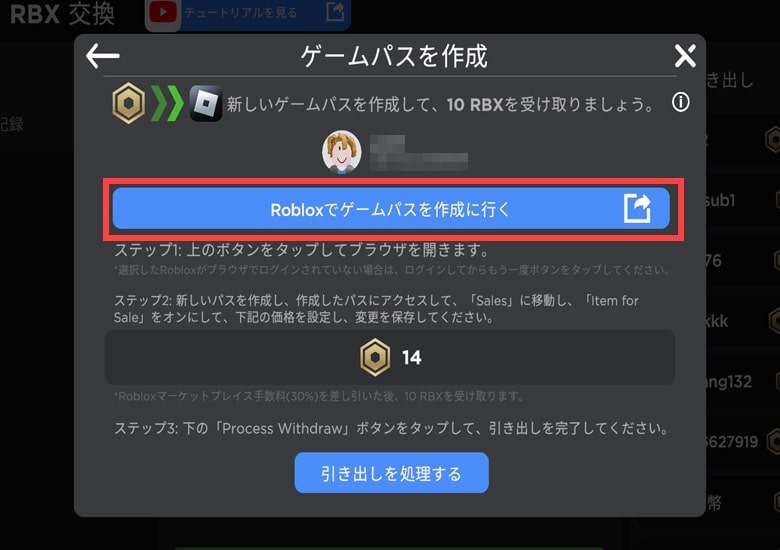Click the Roblox logo icon
780x550 pixels.
click(x=205, y=103)
